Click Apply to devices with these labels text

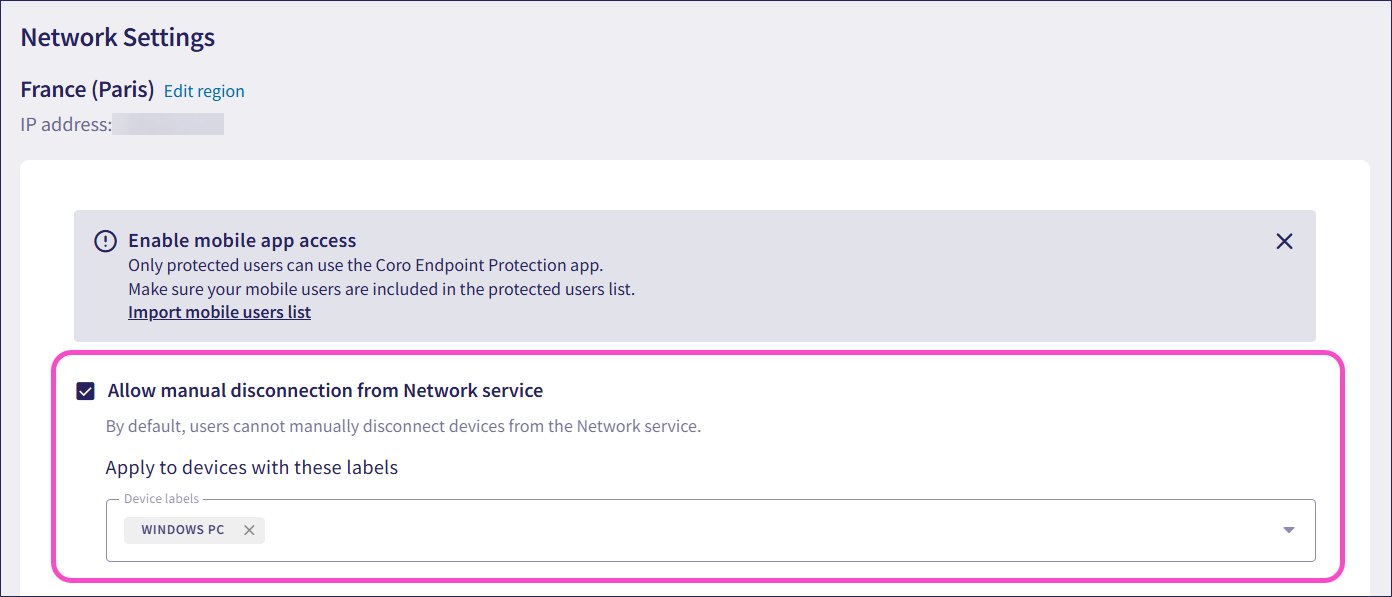(252, 467)
